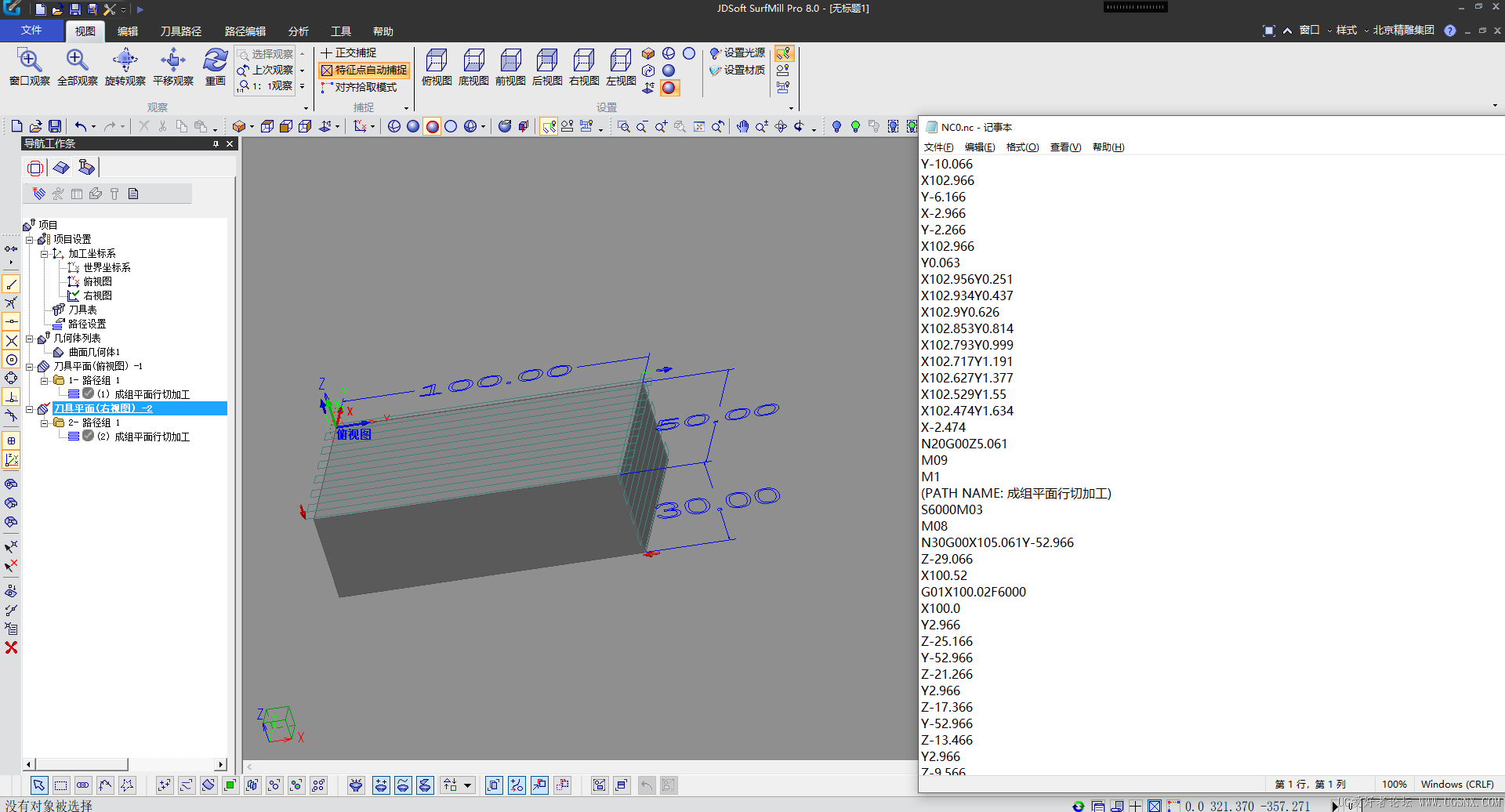
Task: Click the 窗口观察 zoom window icon
Action: [x=29, y=61]
